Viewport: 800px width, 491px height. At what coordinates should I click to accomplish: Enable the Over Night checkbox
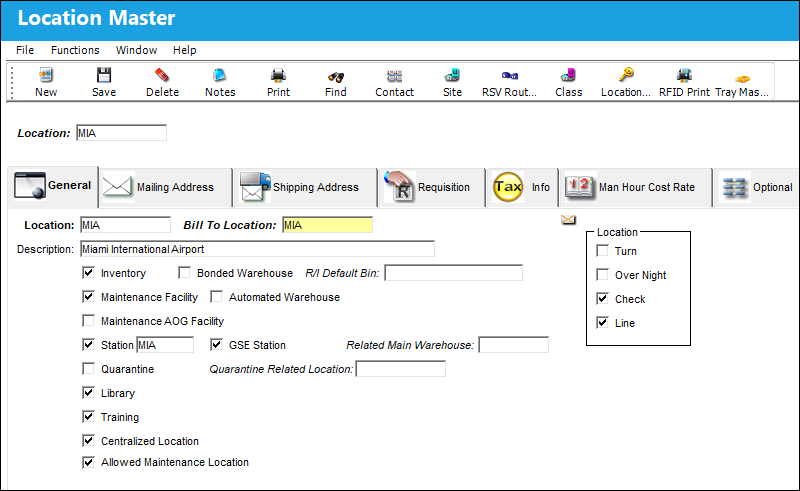603,275
